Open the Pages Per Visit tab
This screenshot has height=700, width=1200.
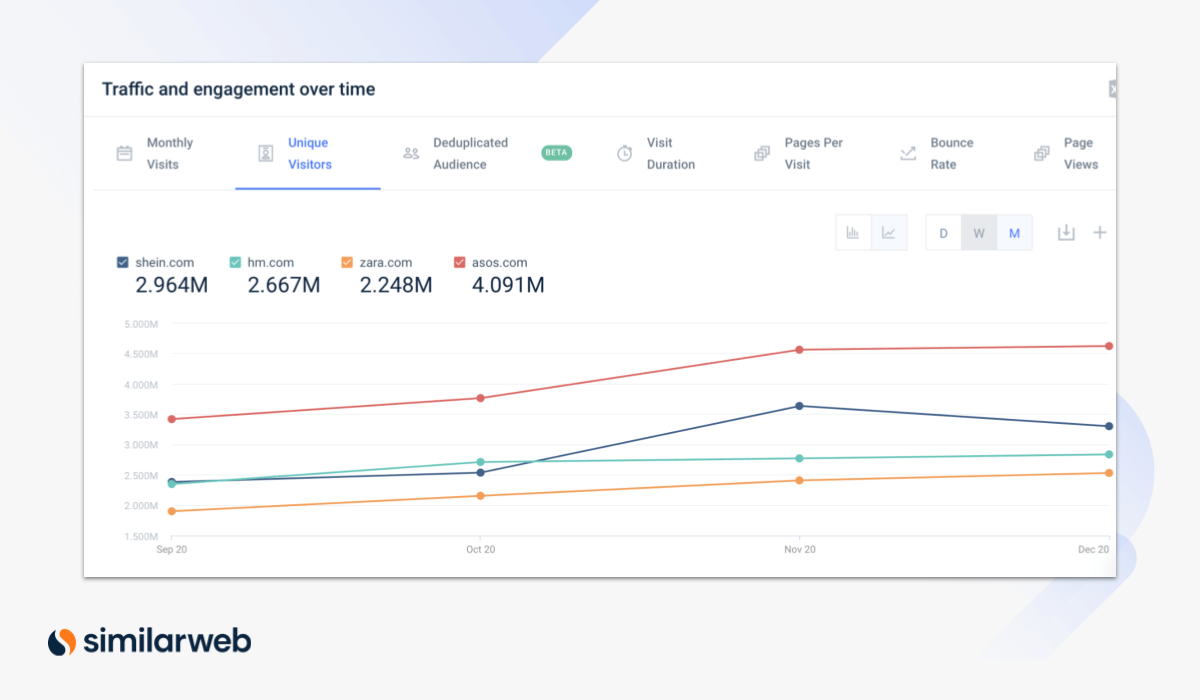(812, 154)
